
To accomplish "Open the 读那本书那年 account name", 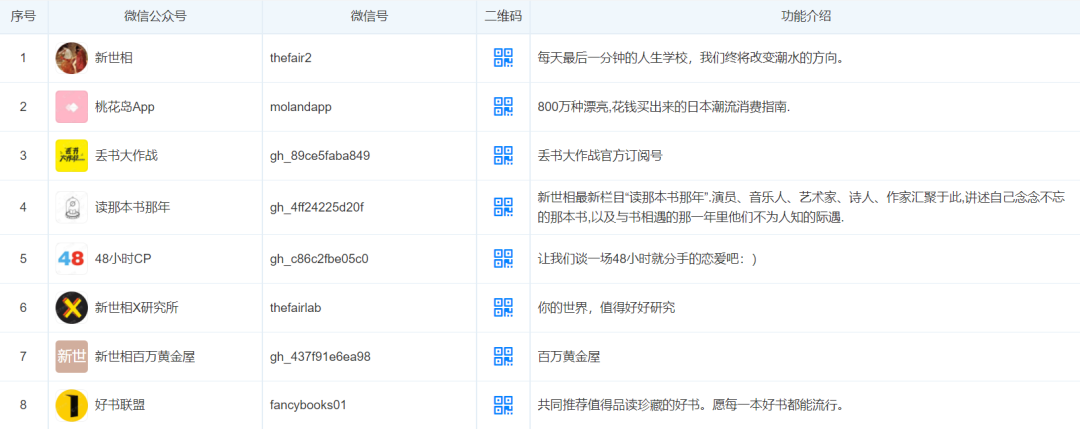I will (132, 208).
